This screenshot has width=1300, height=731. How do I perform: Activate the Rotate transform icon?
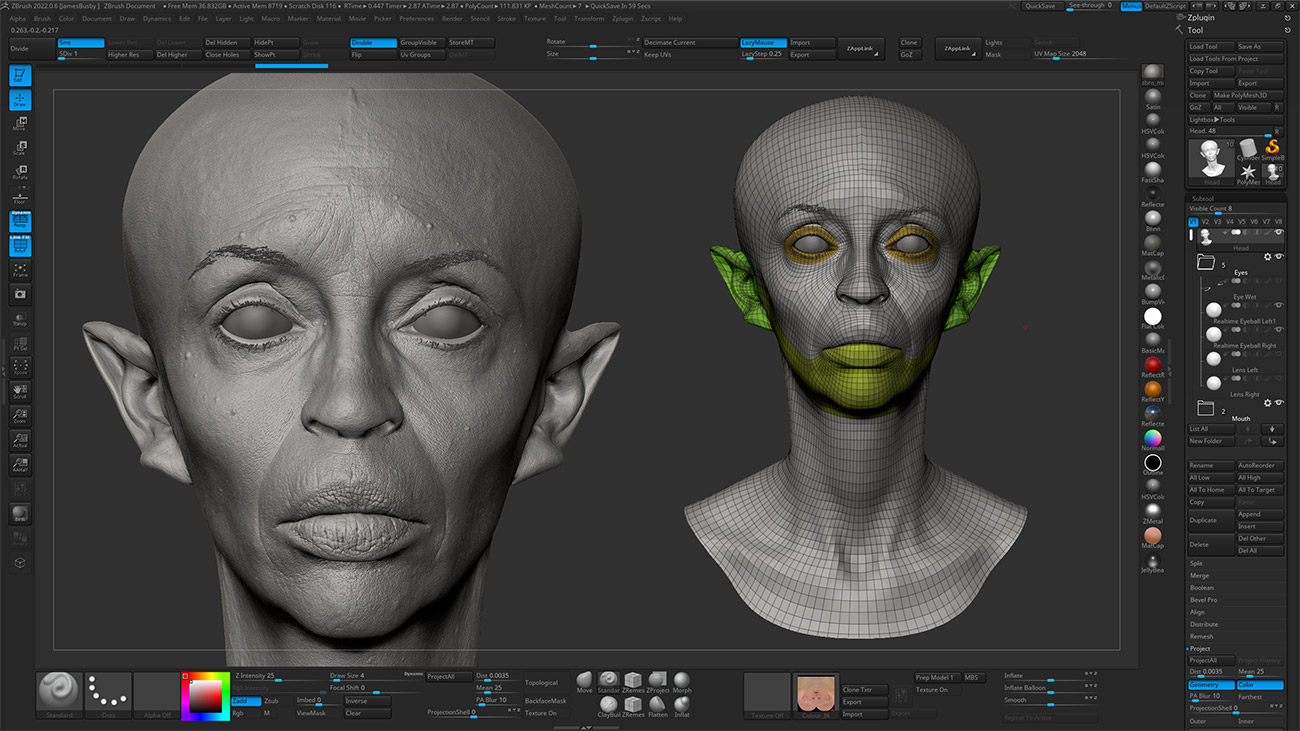20,172
